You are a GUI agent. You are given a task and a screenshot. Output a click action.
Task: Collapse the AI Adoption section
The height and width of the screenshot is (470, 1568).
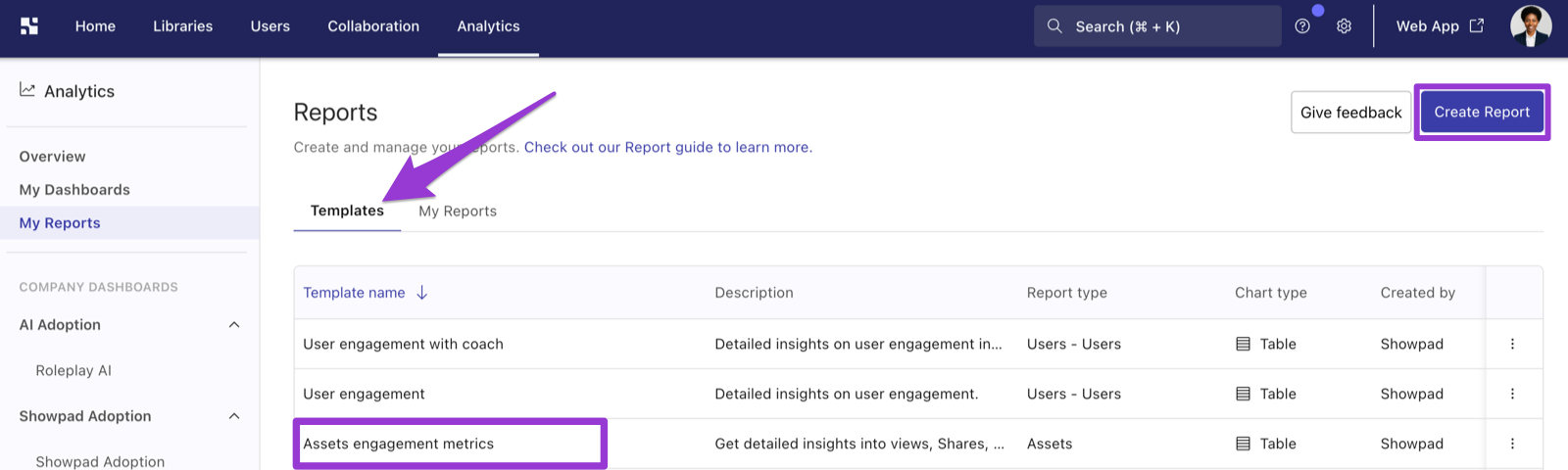click(234, 325)
